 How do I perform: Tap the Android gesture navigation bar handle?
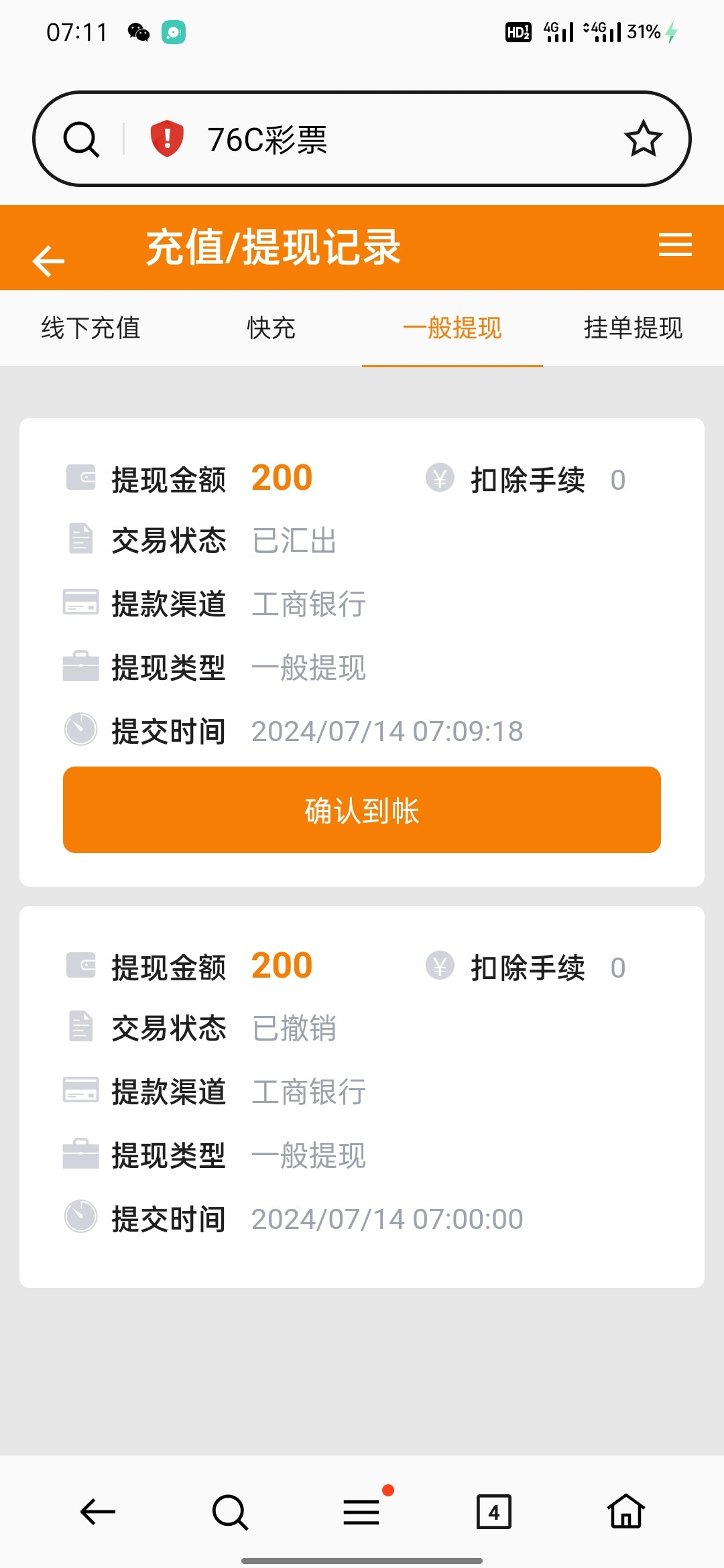click(x=362, y=1561)
